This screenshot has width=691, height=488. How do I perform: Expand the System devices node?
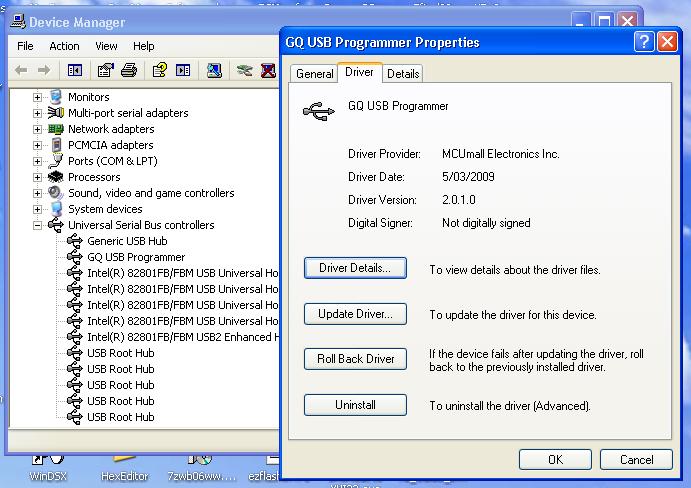point(37,209)
